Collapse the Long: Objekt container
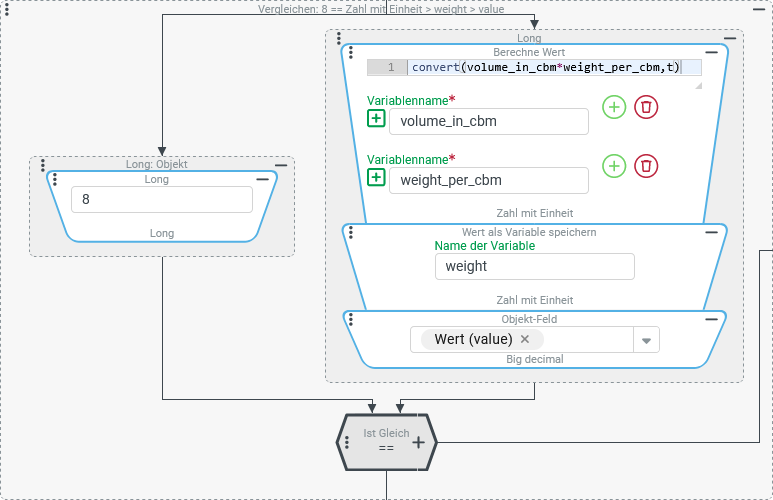The height and width of the screenshot is (500, 773). point(281,164)
